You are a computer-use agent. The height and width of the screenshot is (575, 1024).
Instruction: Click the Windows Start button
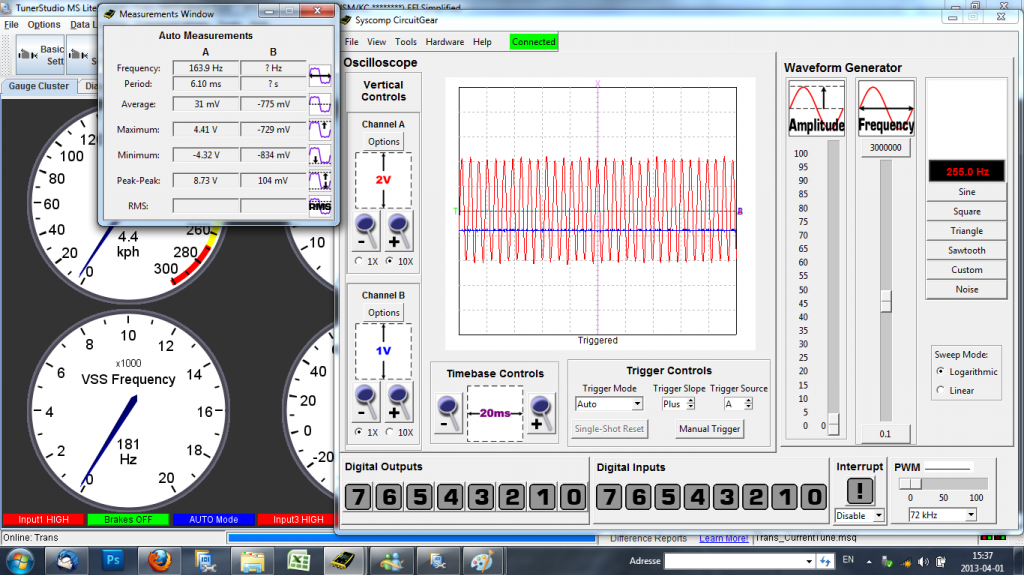coord(20,561)
